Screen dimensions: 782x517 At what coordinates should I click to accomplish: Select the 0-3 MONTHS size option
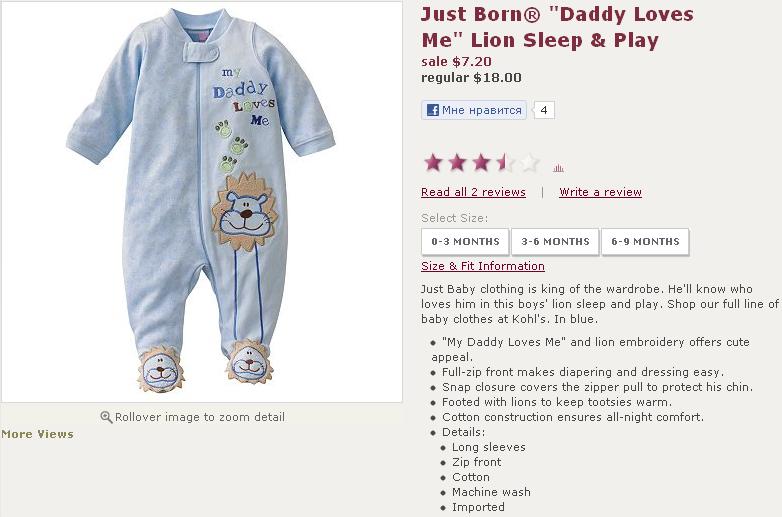(x=465, y=242)
